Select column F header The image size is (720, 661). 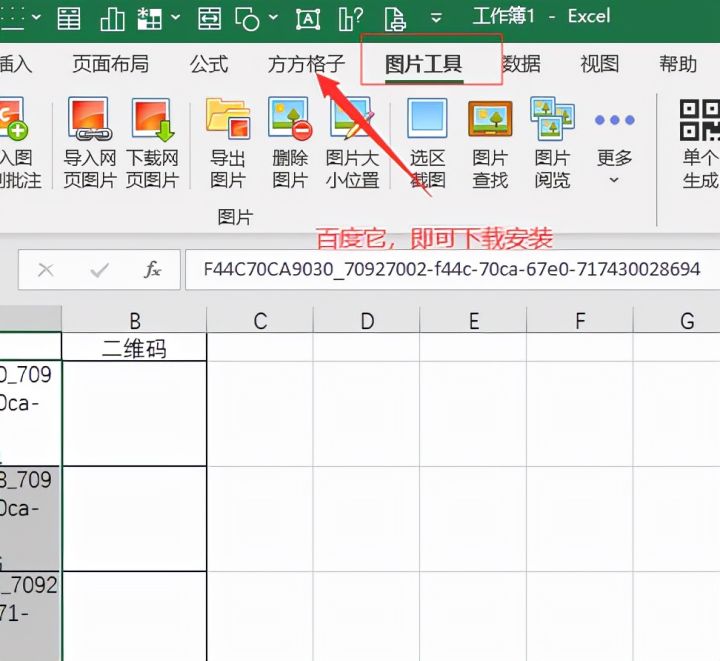[x=580, y=320]
